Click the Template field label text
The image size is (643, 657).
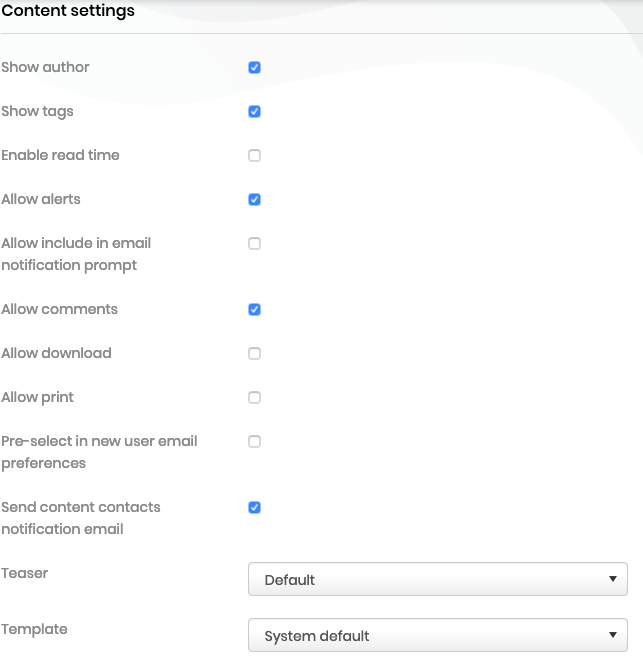pyautogui.click(x=35, y=630)
